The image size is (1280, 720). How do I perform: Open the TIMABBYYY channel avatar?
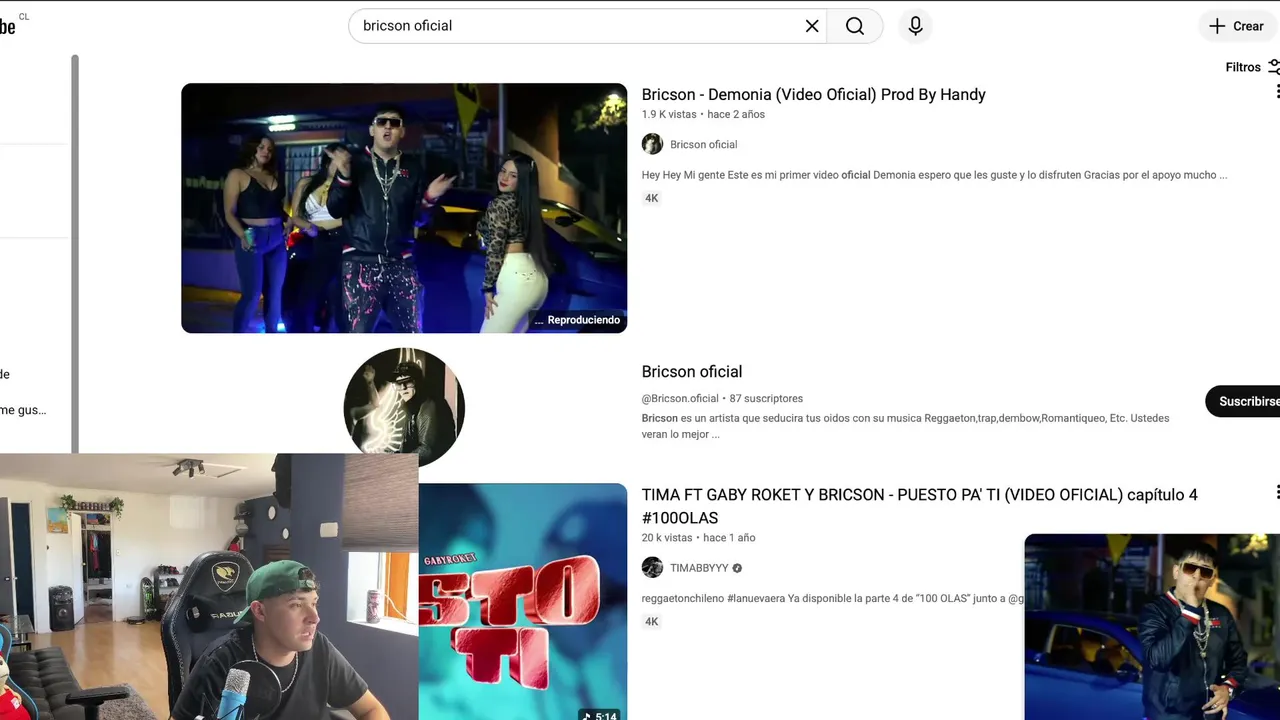point(652,567)
